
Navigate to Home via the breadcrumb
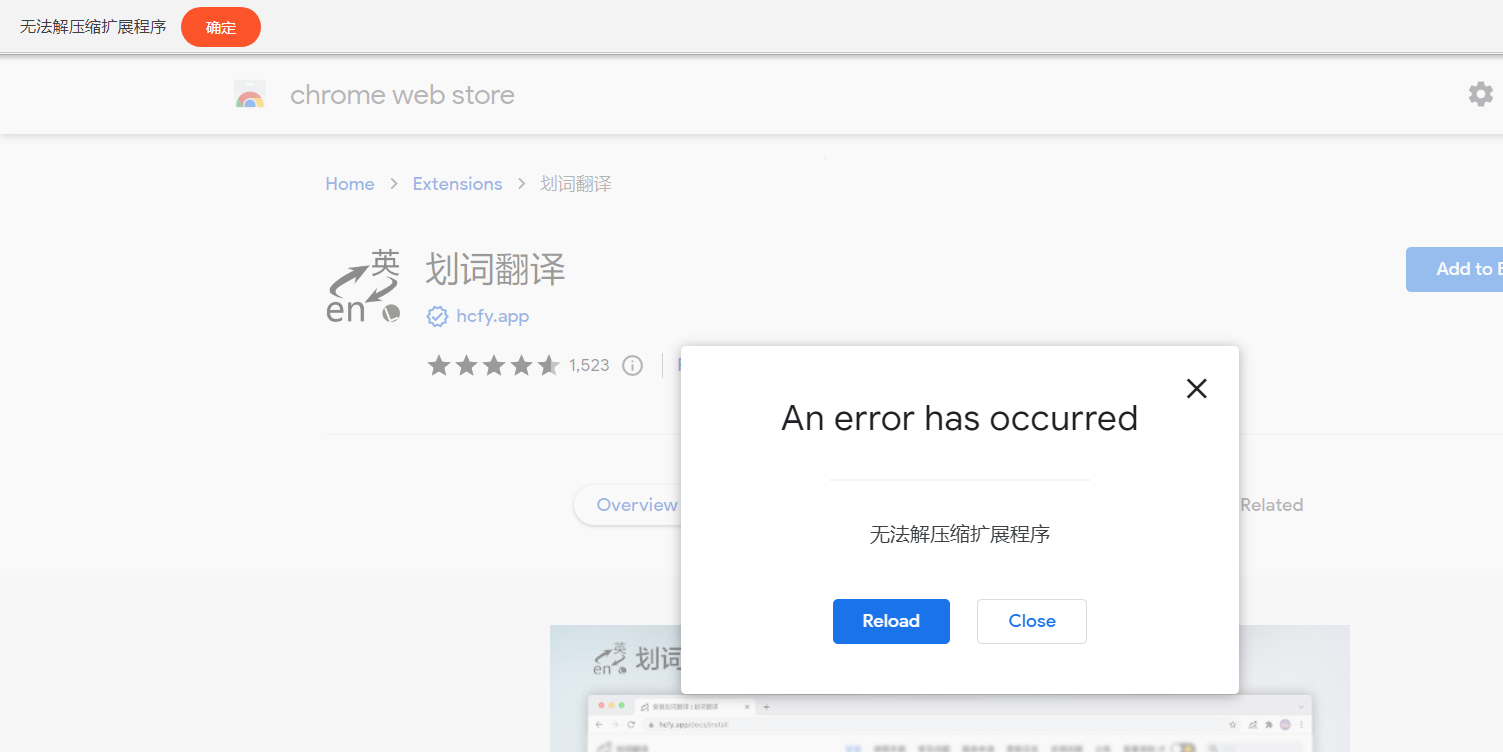349,184
